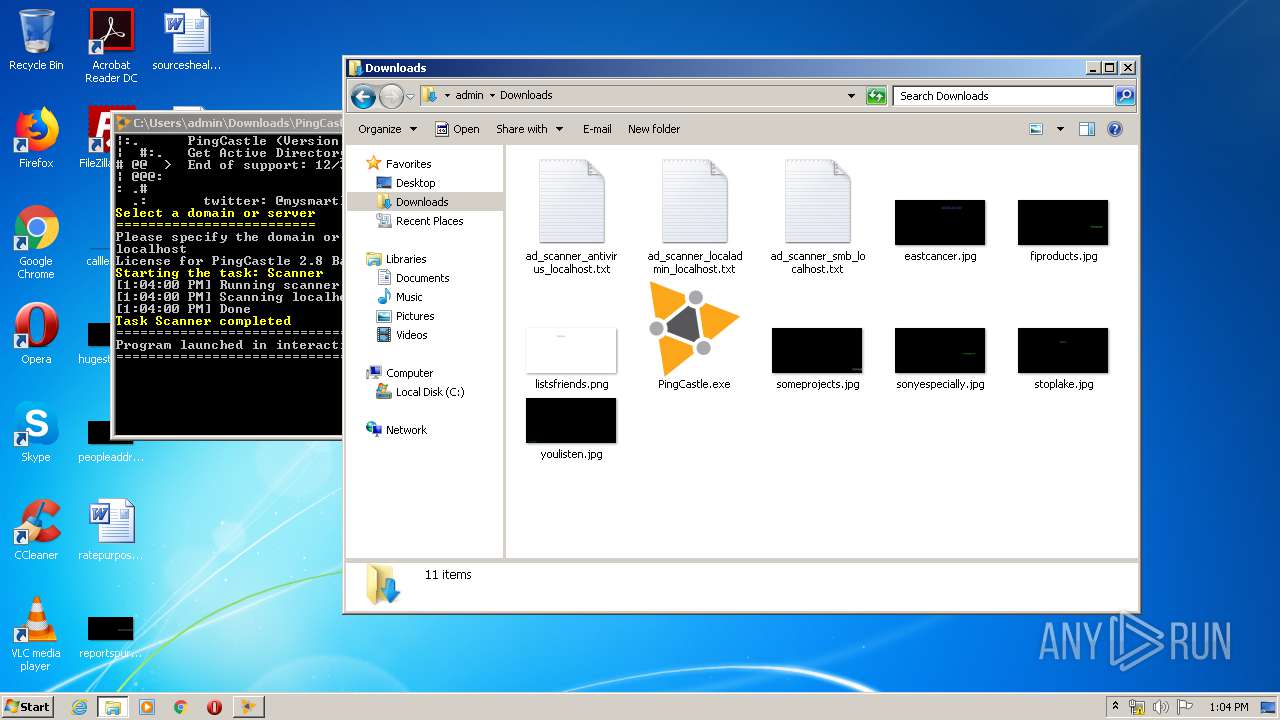Open Pictures library
Image resolution: width=1280 pixels, height=720 pixels.
(414, 316)
